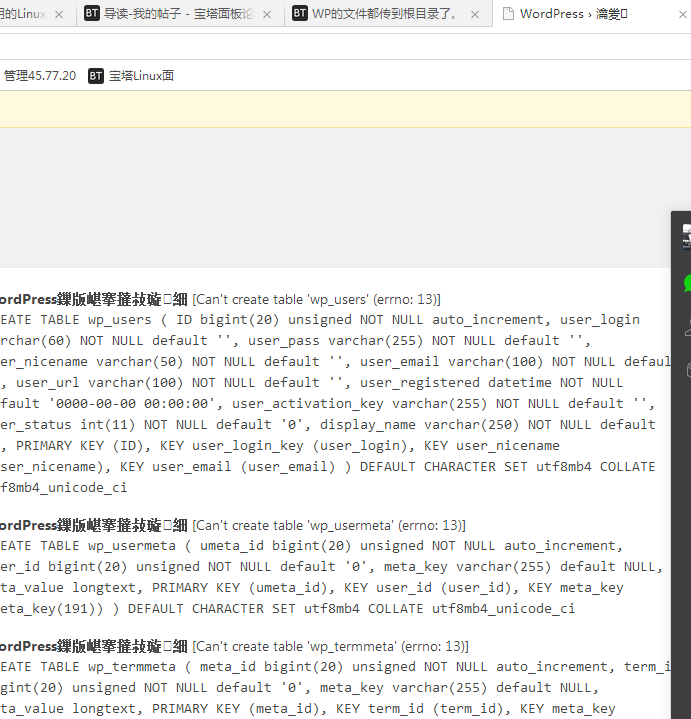Click the BT icon beside 宝塔Linux面 bookmark
Viewport: 691px width, 719px height.
point(96,76)
